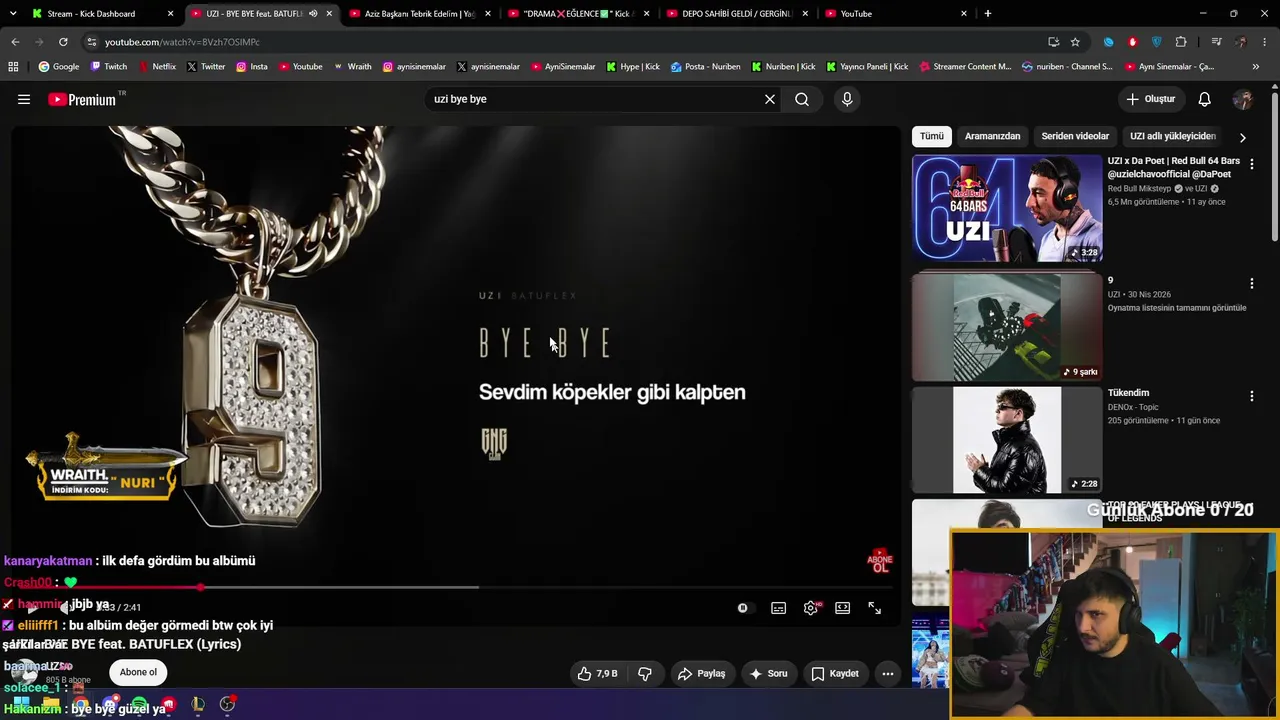Open YouTube notifications bell
The height and width of the screenshot is (720, 1280).
[x=1205, y=99]
